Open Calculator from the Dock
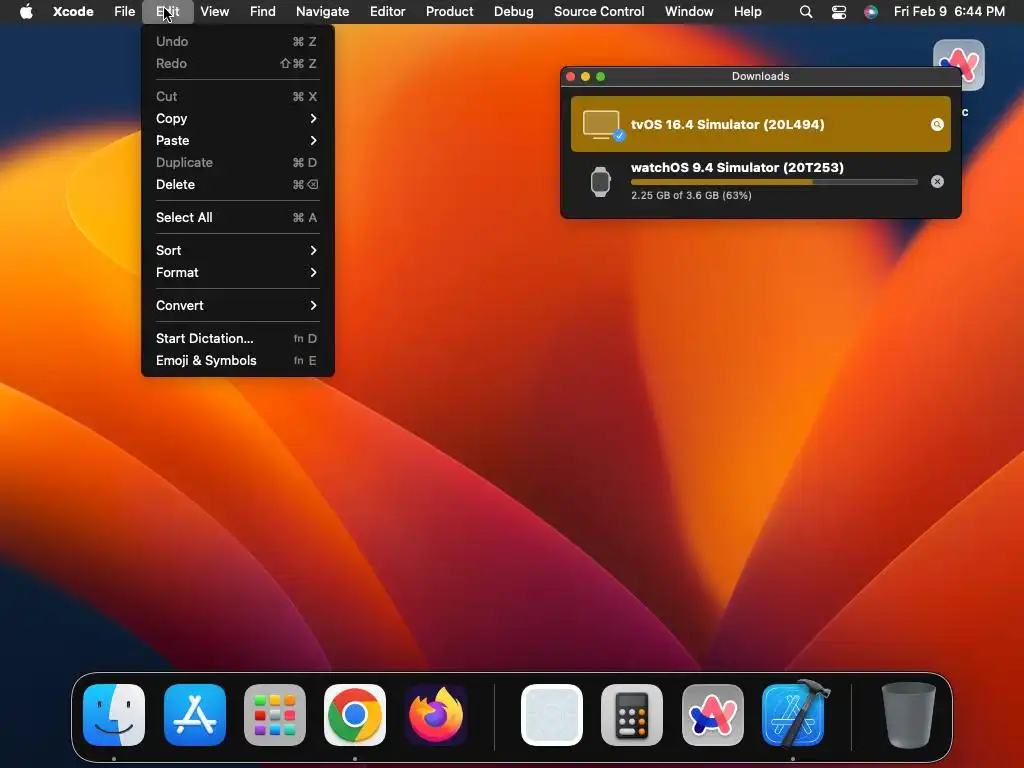The height and width of the screenshot is (768, 1024). [632, 714]
